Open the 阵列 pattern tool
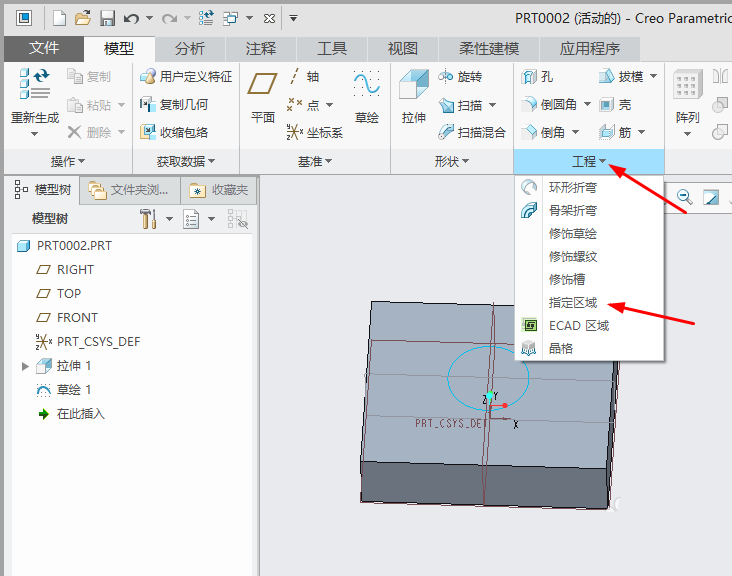This screenshot has width=732, height=576. click(x=688, y=104)
